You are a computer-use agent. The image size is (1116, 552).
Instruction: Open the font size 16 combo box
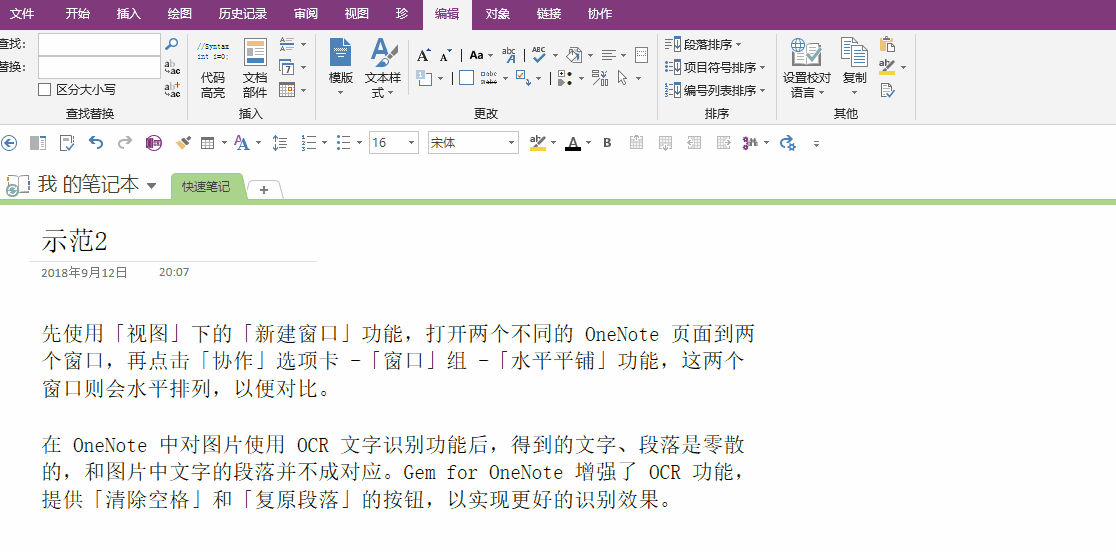[394, 143]
